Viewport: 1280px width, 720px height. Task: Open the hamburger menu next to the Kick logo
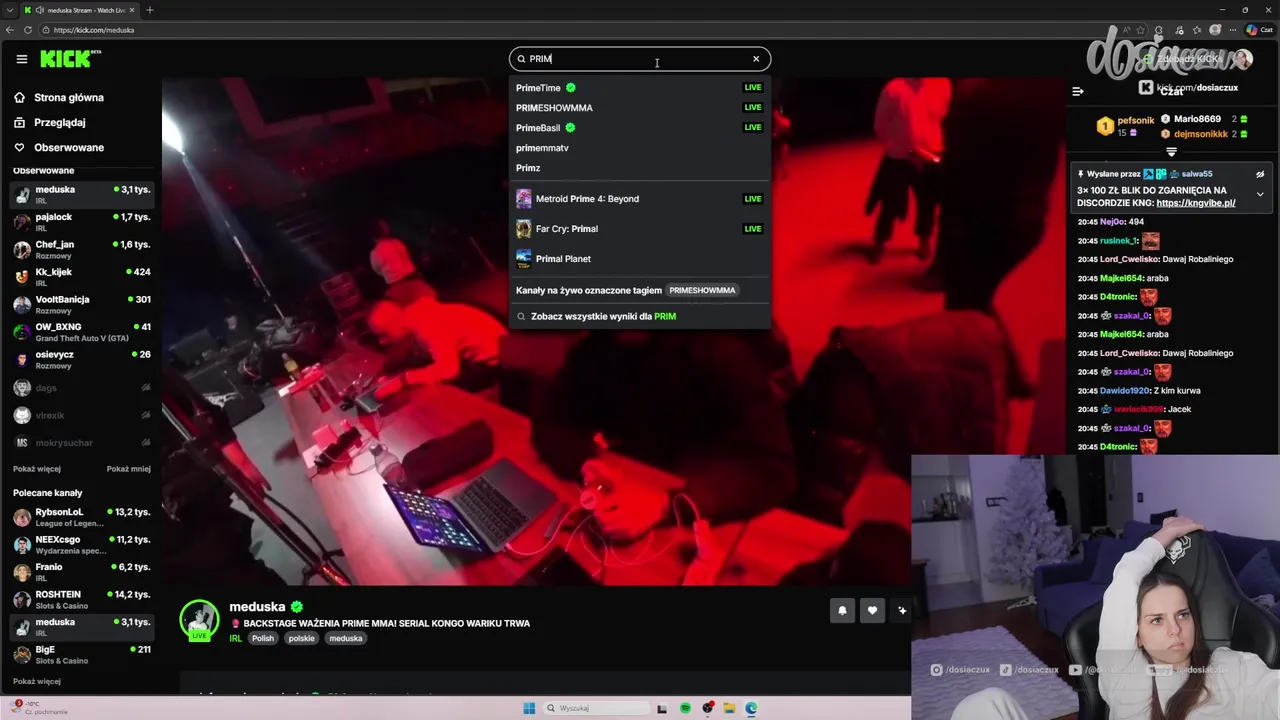tap(22, 59)
